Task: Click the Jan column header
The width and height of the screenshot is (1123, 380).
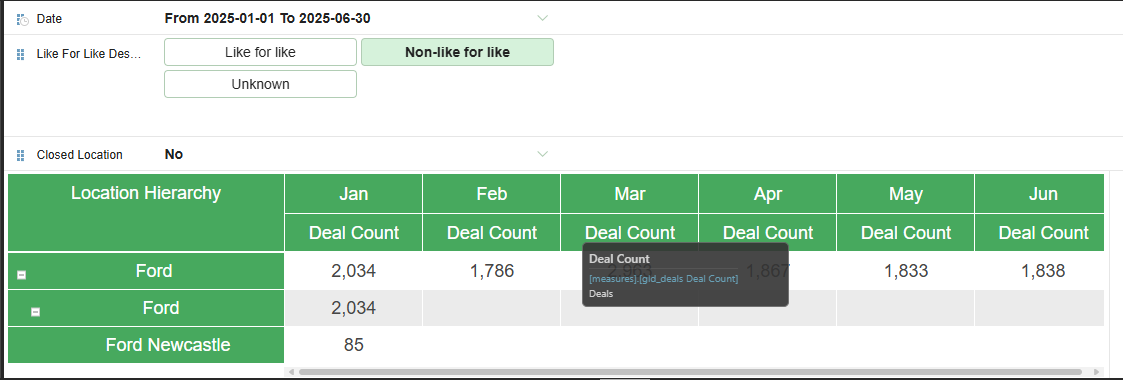Action: [x=353, y=194]
